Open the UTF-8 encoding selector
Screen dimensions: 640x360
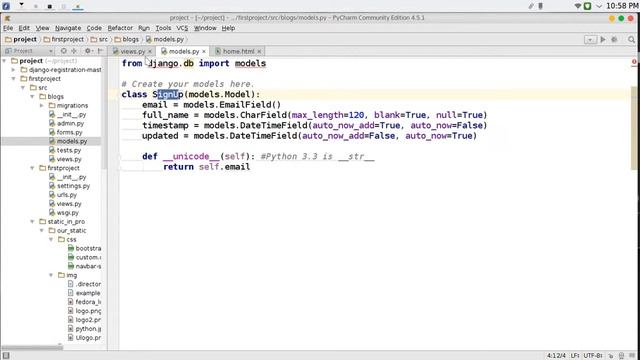[x=593, y=356]
